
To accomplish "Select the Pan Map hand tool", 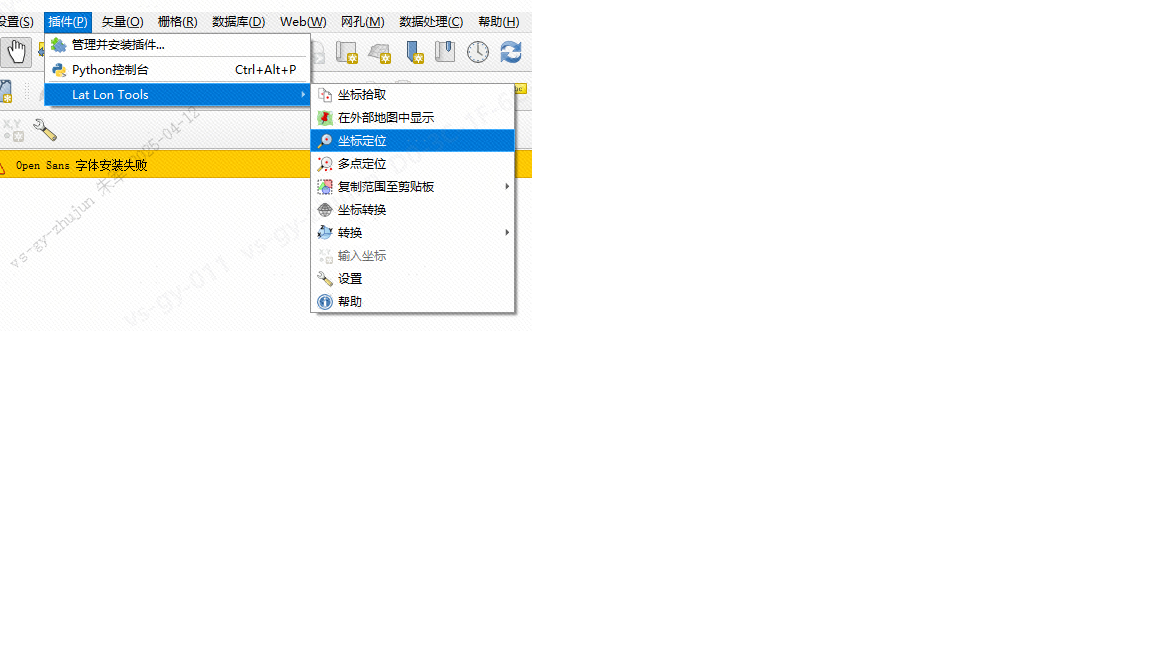I will click(x=16, y=52).
